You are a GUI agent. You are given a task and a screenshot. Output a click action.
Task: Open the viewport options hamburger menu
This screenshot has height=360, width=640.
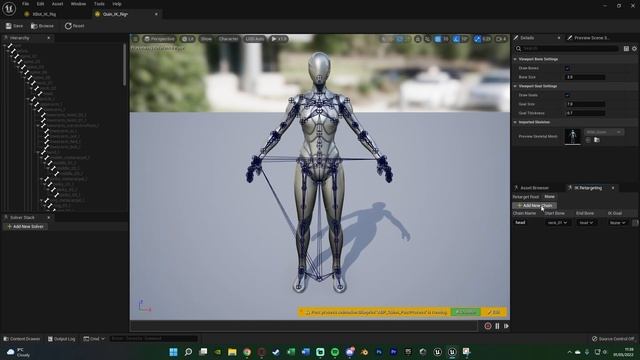pyautogui.click(x=135, y=39)
